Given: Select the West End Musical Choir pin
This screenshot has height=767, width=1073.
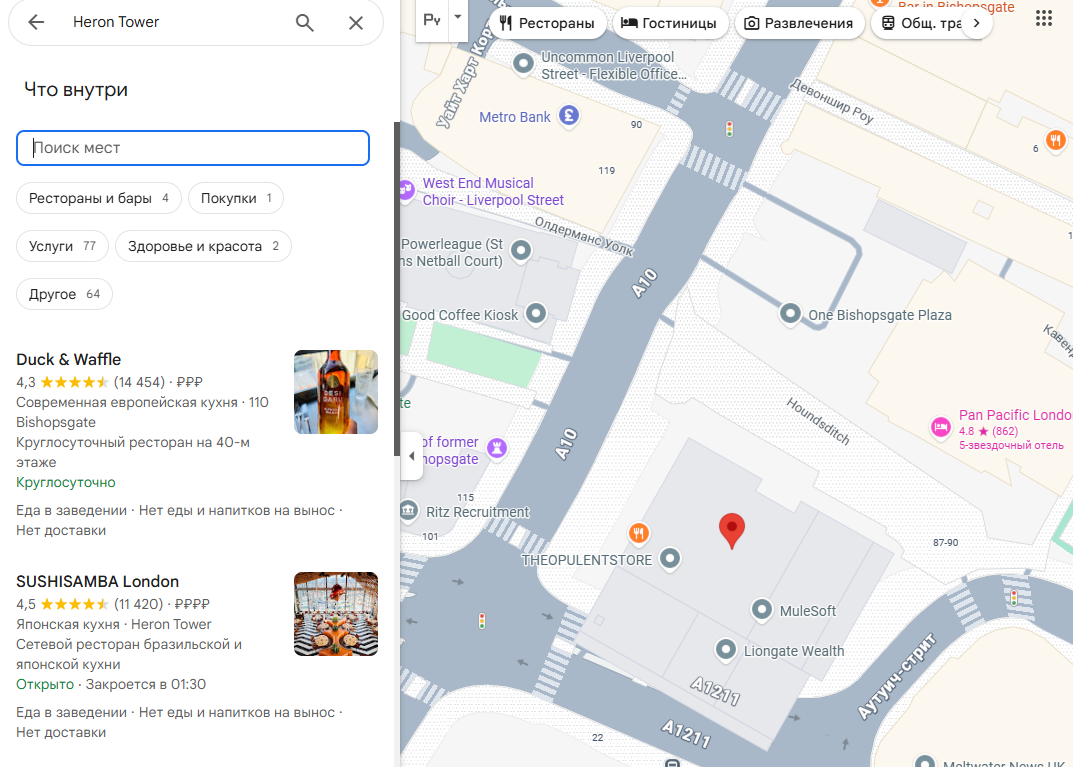Looking at the screenshot, I should point(406,190).
